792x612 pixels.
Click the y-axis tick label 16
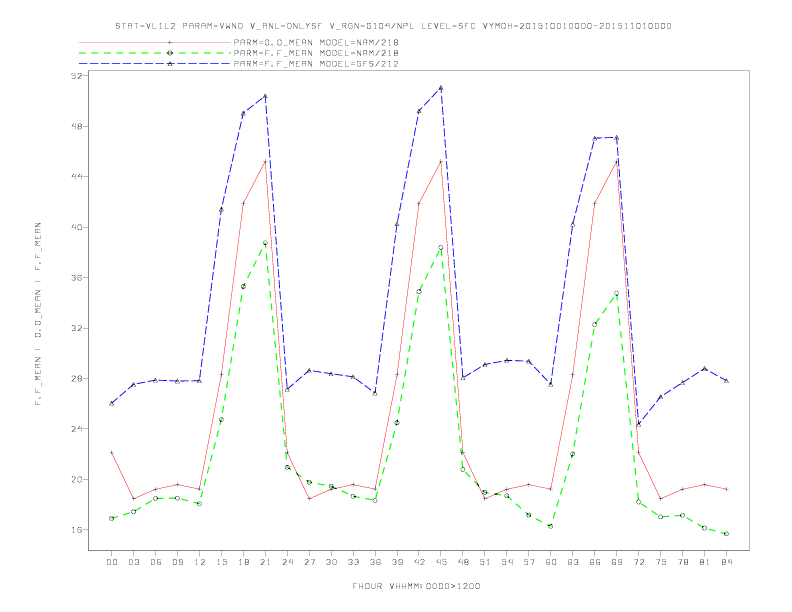coord(75,530)
